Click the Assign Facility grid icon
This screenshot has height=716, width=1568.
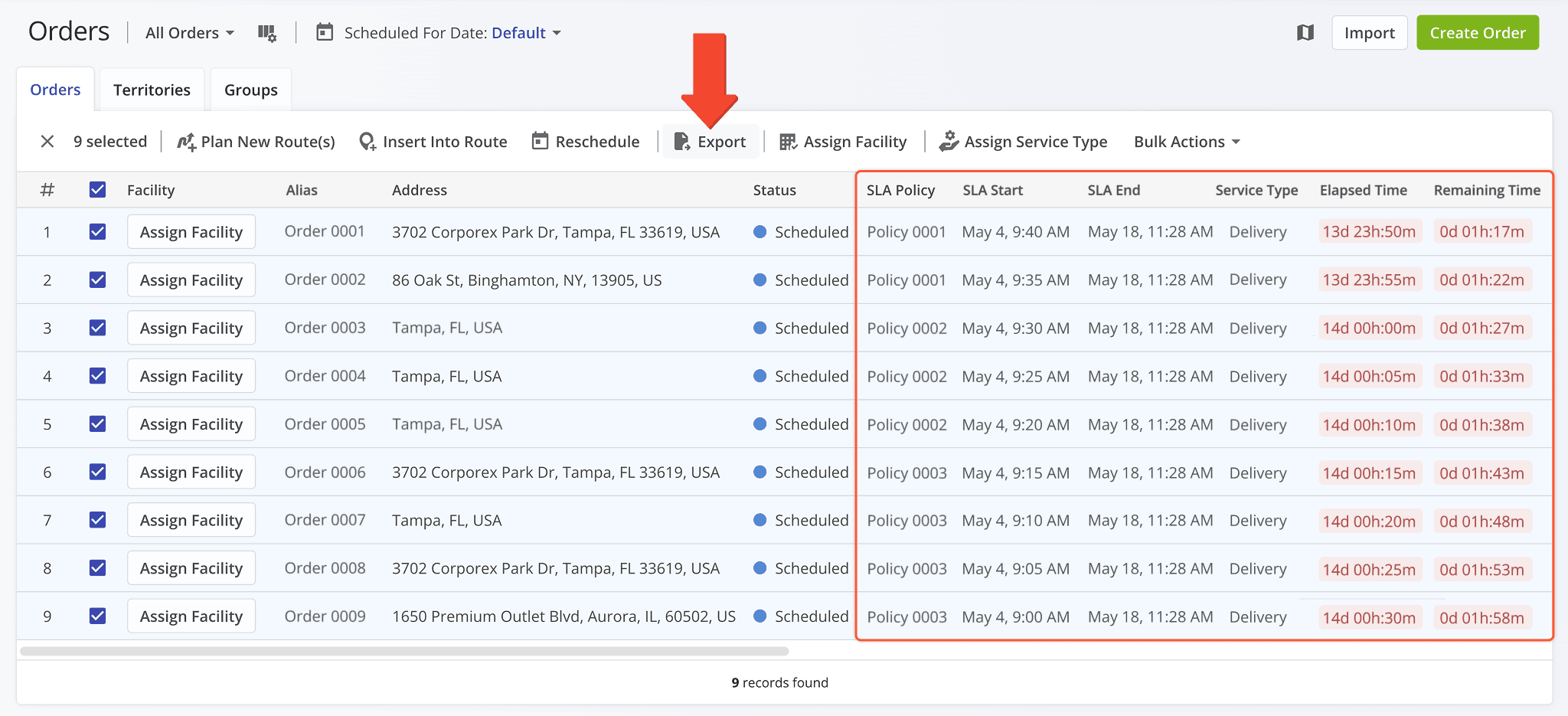pyautogui.click(x=787, y=141)
